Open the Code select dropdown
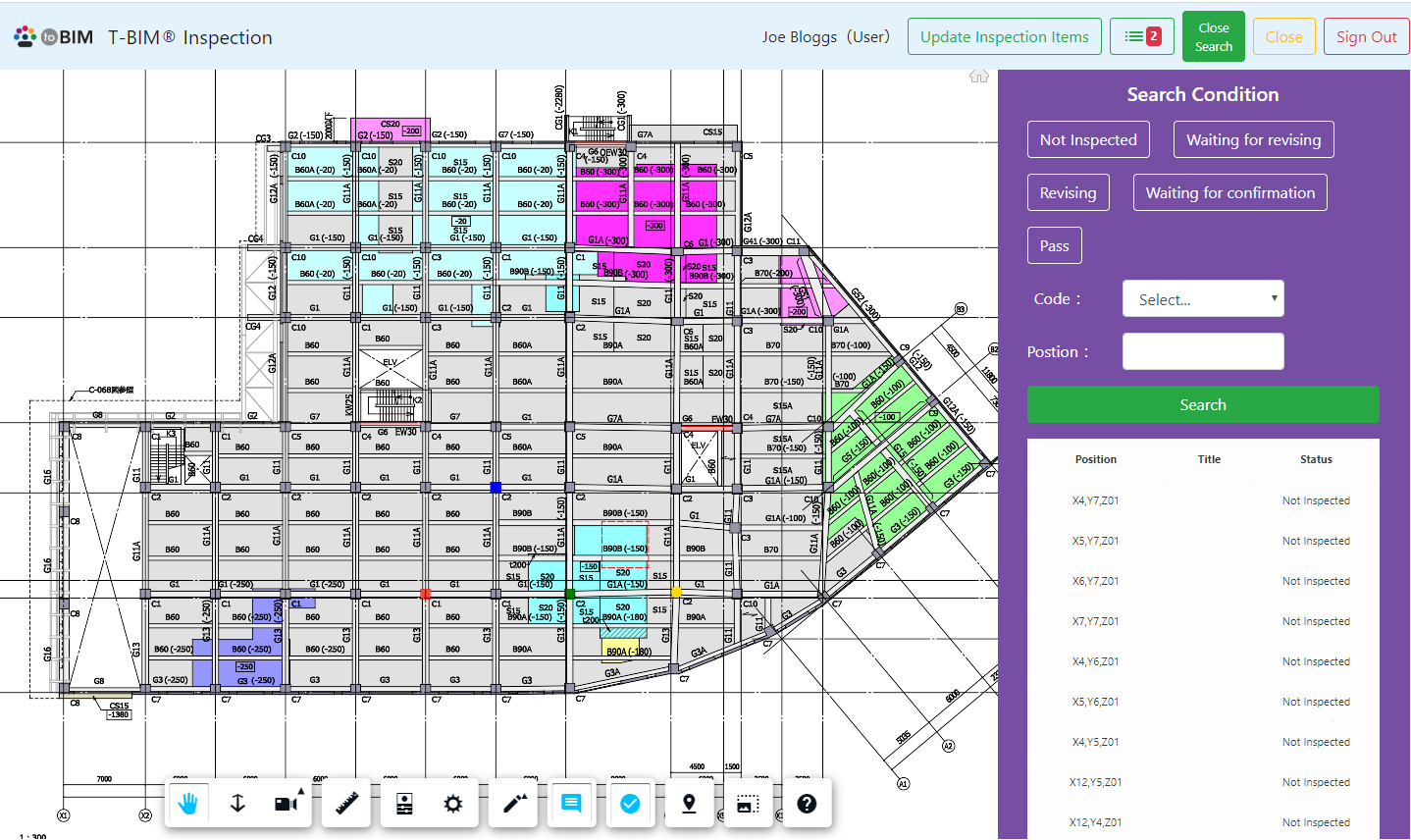1411x840 pixels. click(x=1203, y=299)
